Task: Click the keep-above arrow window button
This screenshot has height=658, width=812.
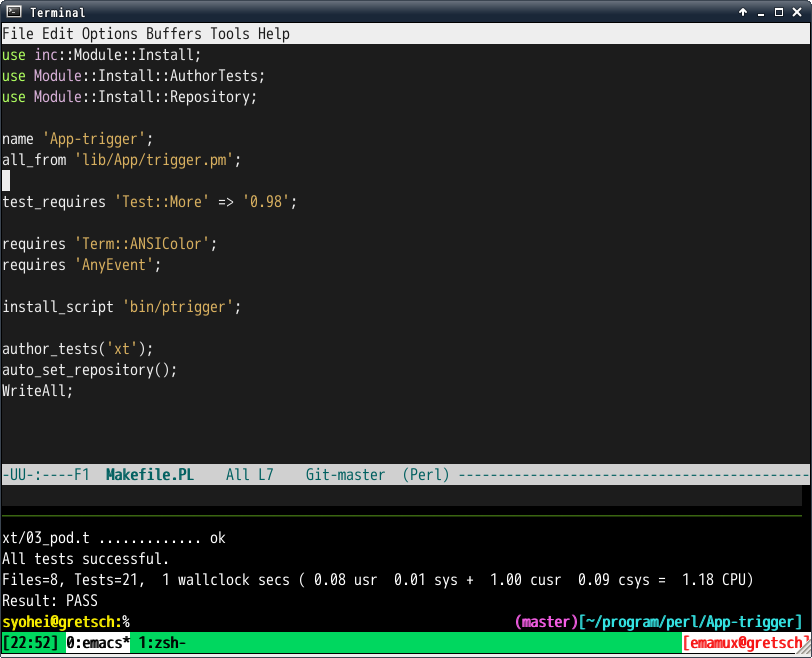Action: 743,12
